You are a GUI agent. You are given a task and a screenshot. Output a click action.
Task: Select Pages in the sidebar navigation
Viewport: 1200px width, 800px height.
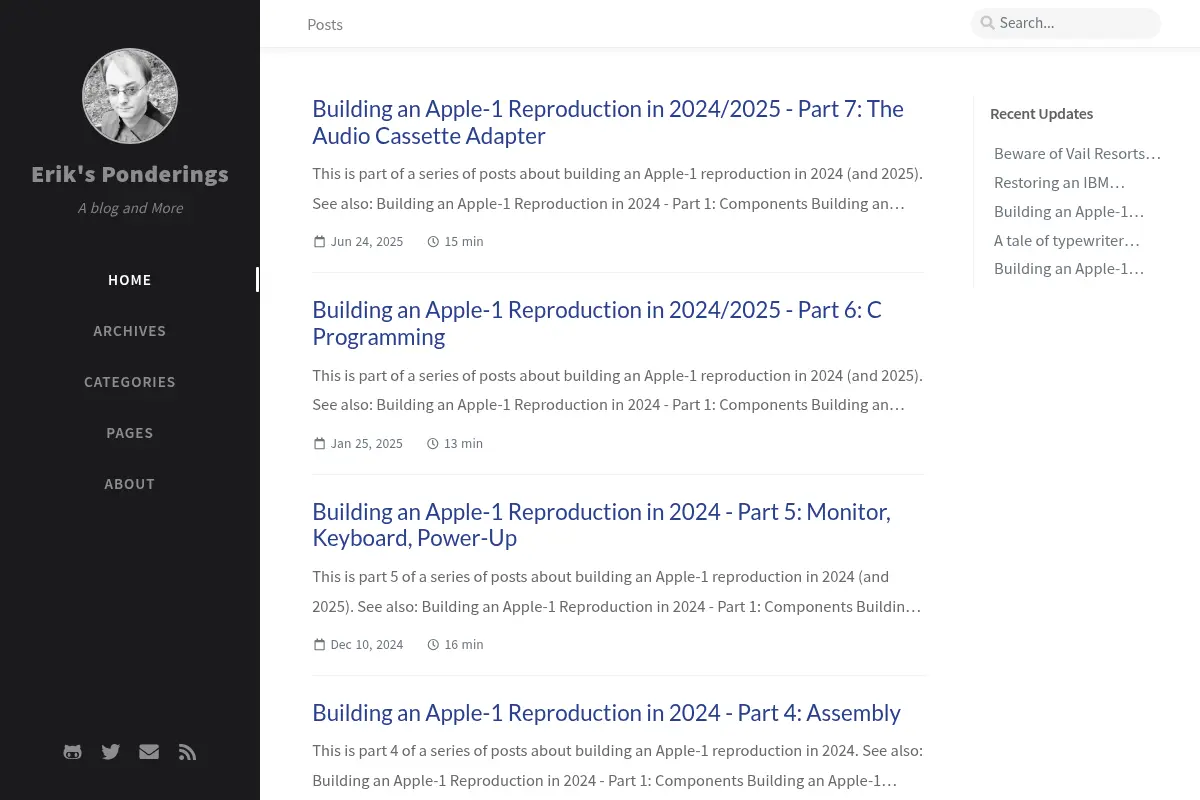[130, 433]
